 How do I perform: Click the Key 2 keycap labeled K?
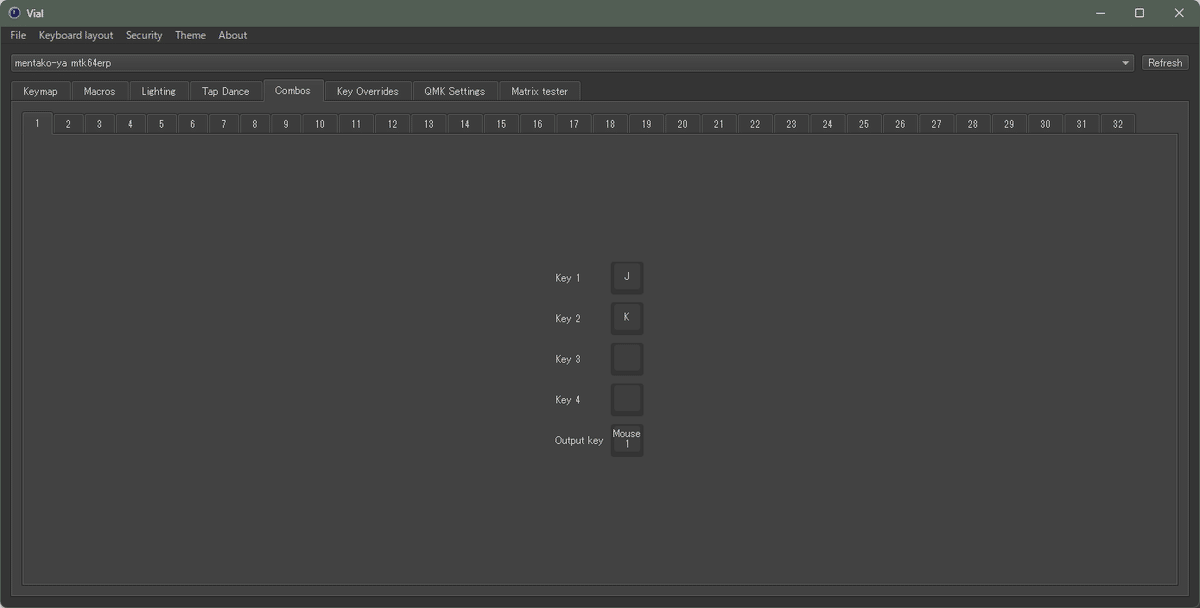[x=627, y=319]
